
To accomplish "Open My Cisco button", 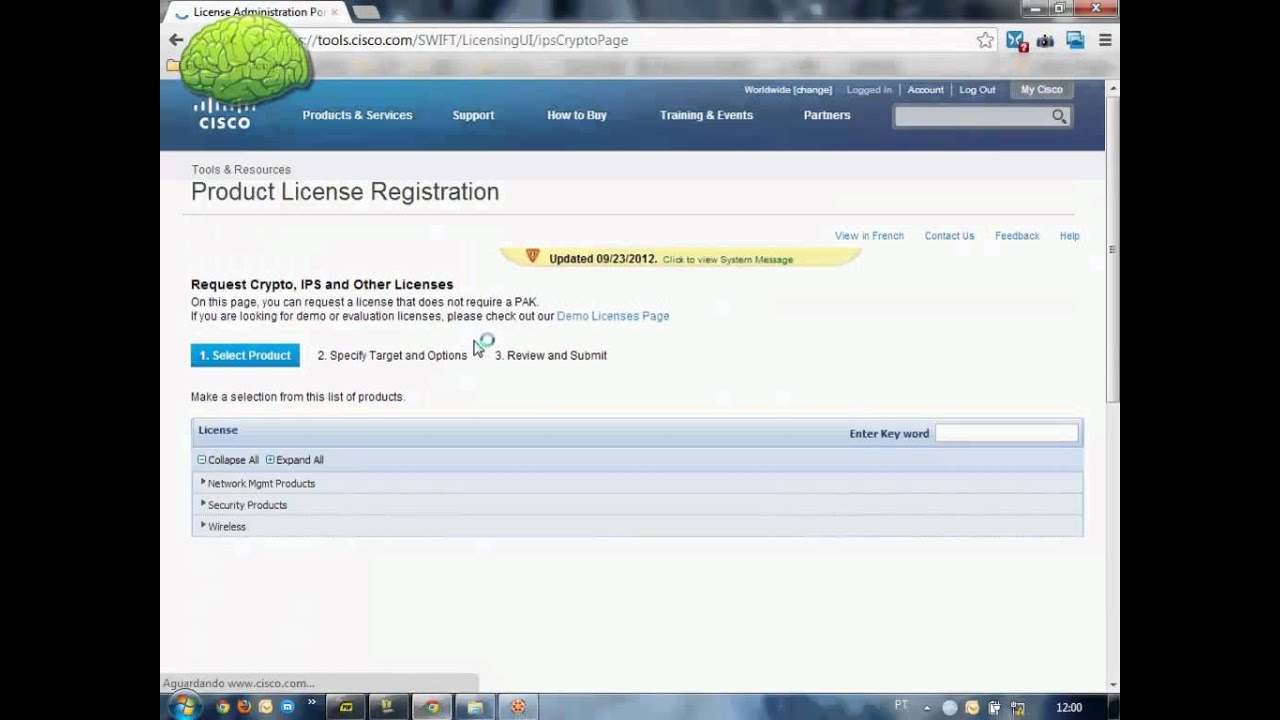I will tap(1041, 90).
